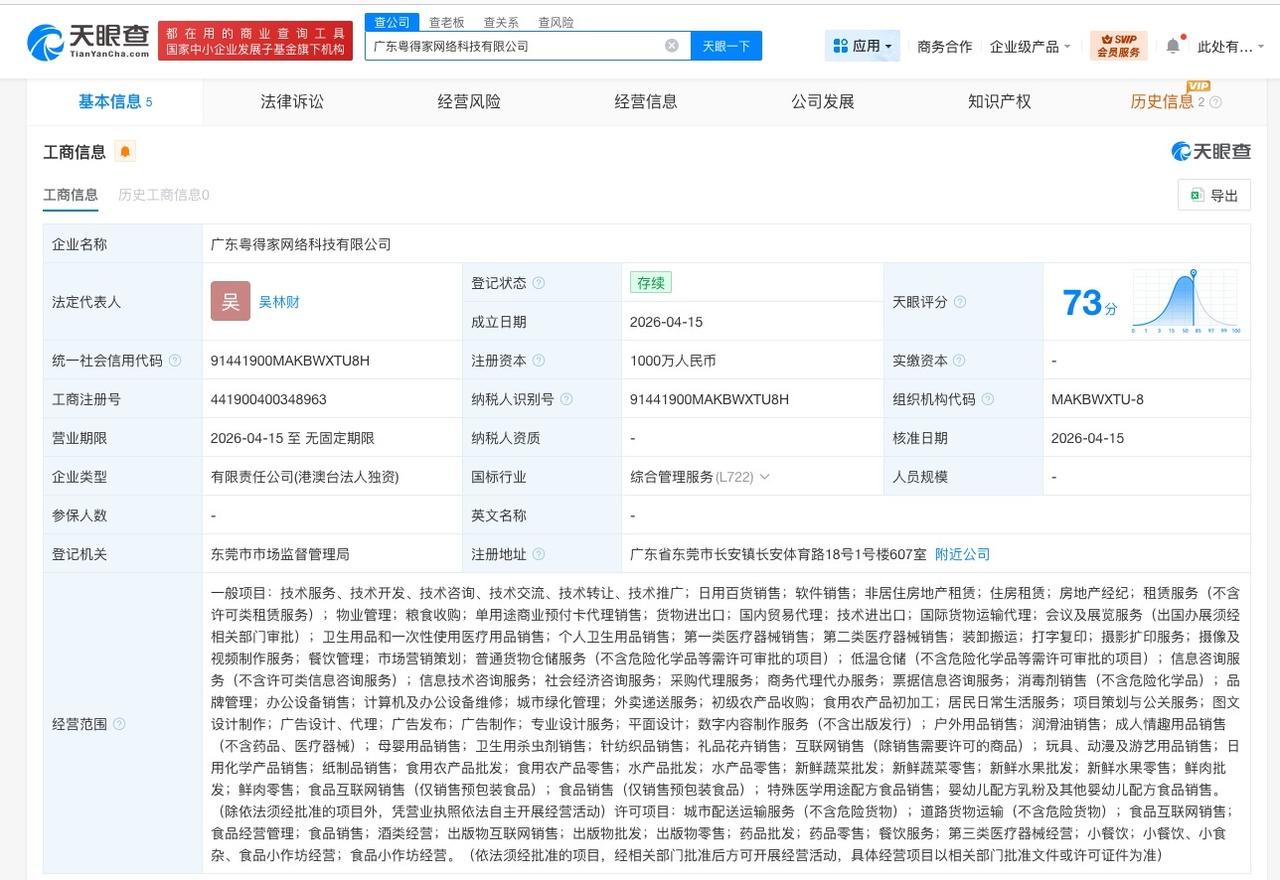The image size is (1280, 880).
Task: Expand the 综合管理服务(L722) industry dropdown
Action: (765, 477)
